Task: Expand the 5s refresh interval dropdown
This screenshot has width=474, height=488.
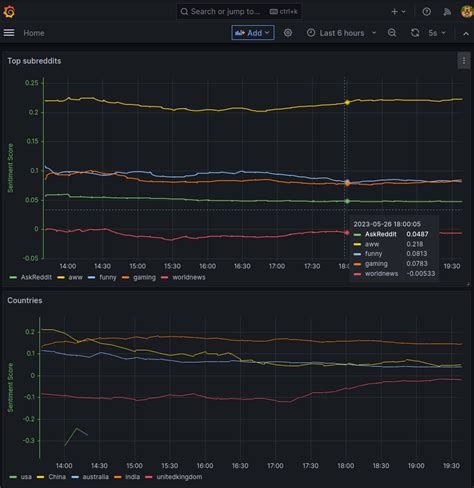Action: 437,33
